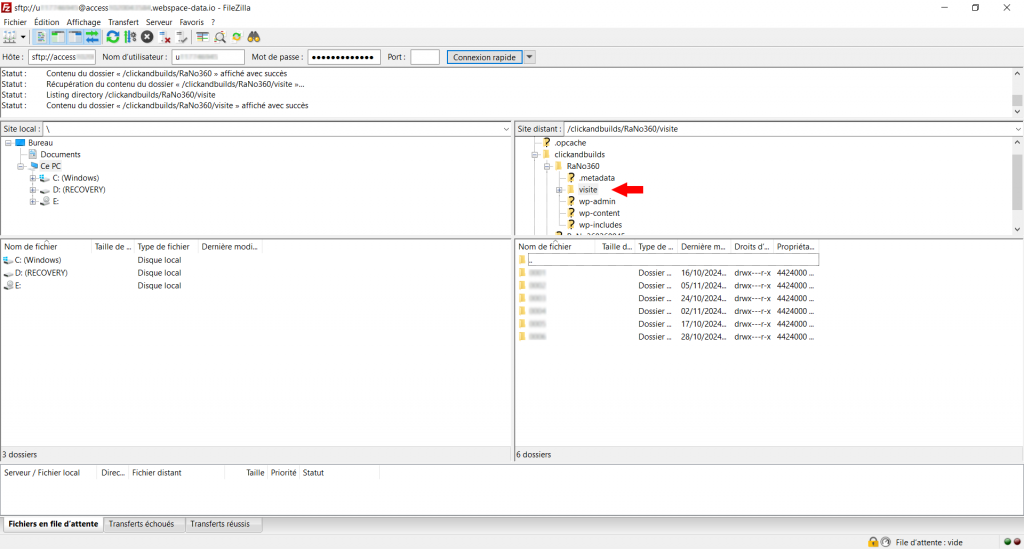Viewport: 1024px width, 549px height.
Task: Open the Connexion rapide history dropdown arrow
Action: coord(530,57)
